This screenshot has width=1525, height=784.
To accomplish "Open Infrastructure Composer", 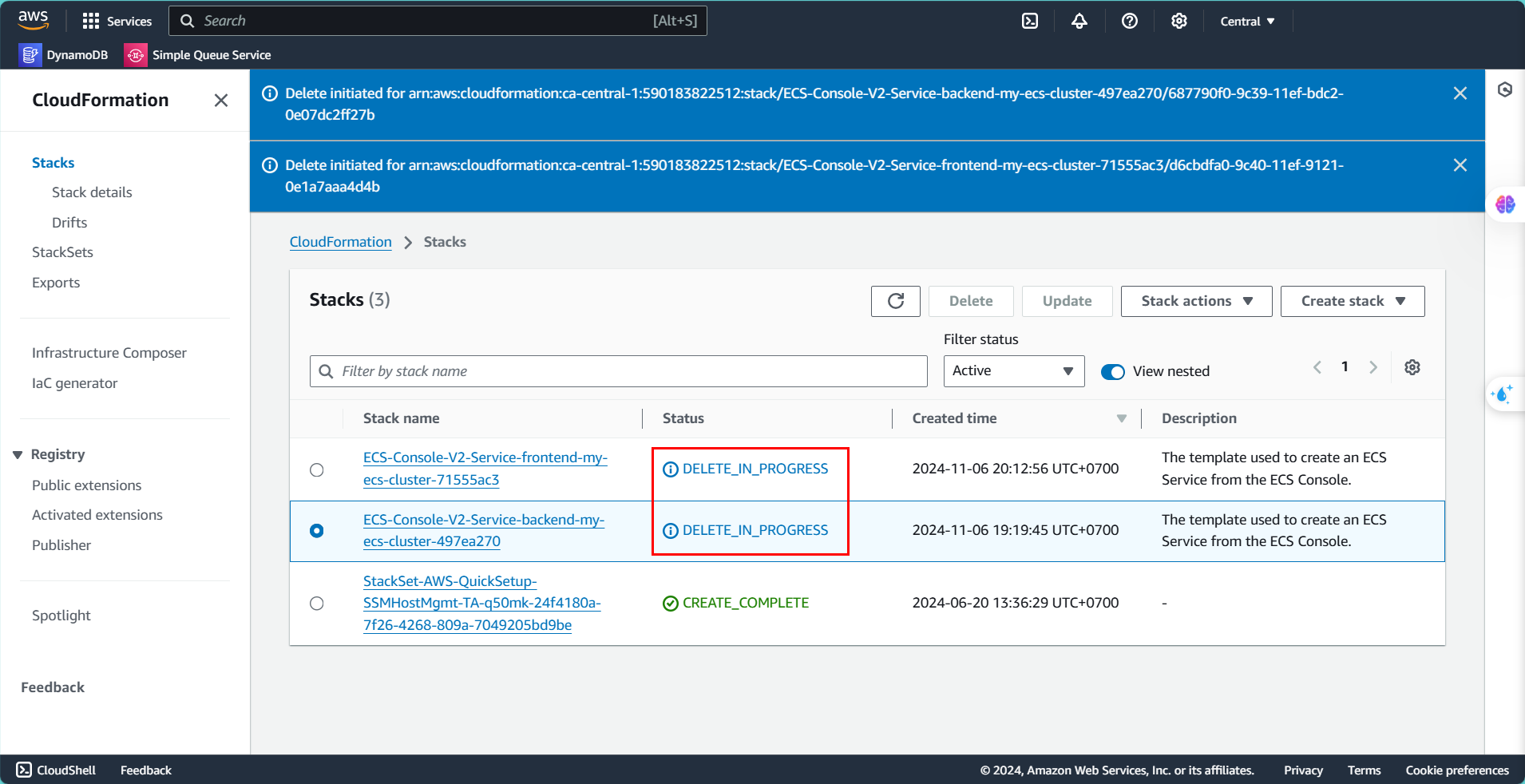I will tap(109, 353).
